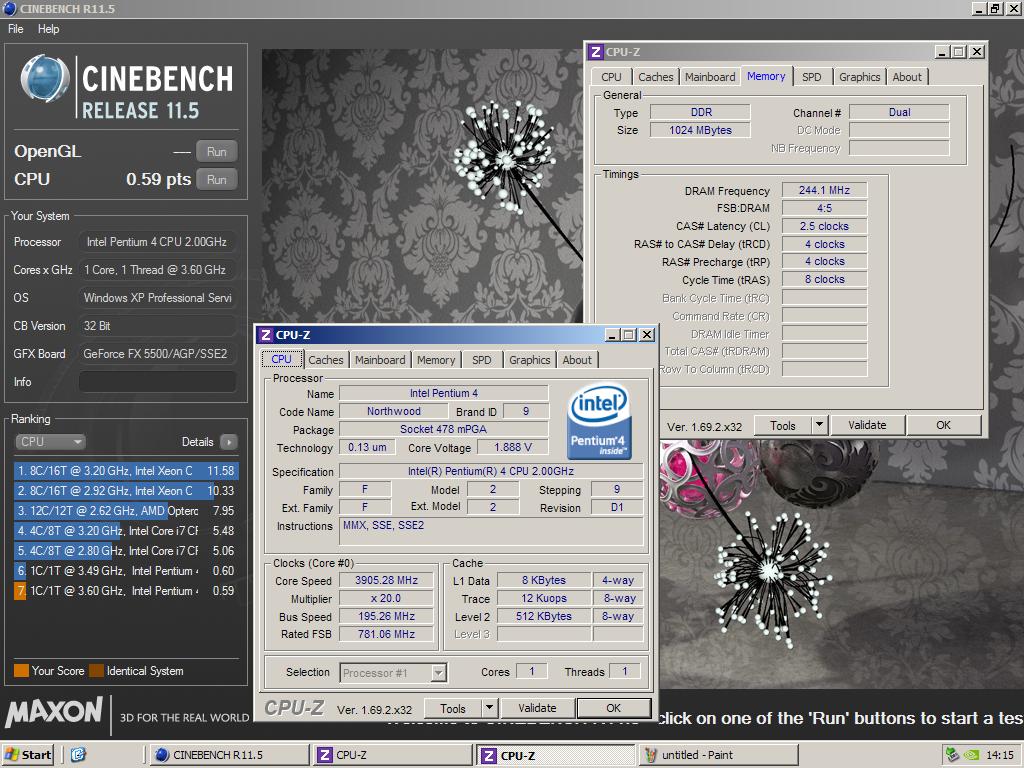Select ranking row 6: 1C/1T @ 3.49 GHz Pentium
The height and width of the screenshot is (768, 1024).
[126, 571]
